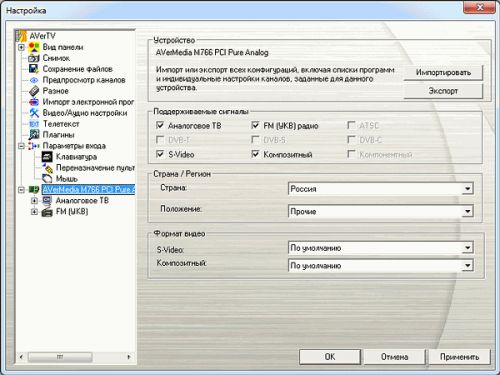This screenshot has height=375, width=500.
Task: Open the Положение dropdown showing Прочие
Action: pyautogui.click(x=380, y=211)
